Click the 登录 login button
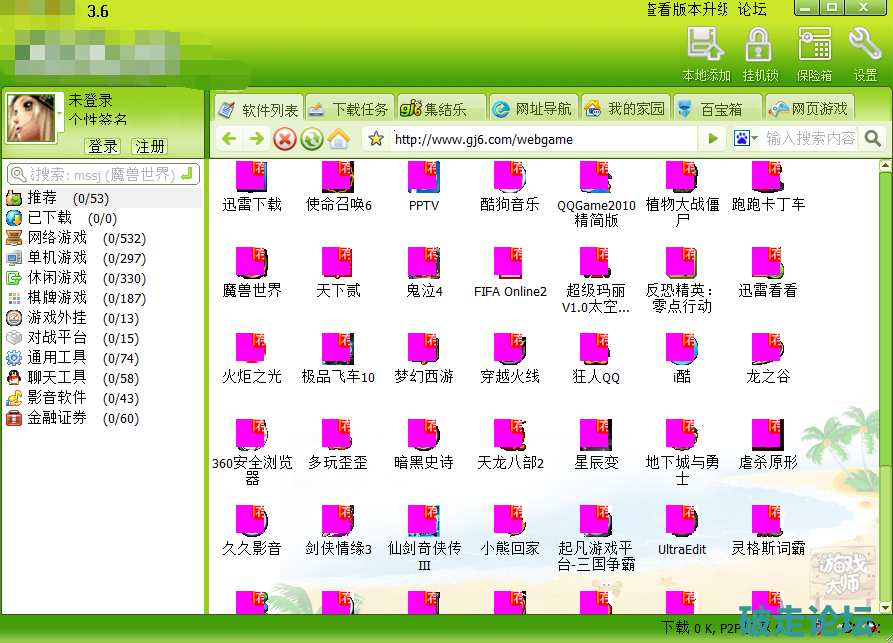The height and width of the screenshot is (643, 893). tap(102, 146)
